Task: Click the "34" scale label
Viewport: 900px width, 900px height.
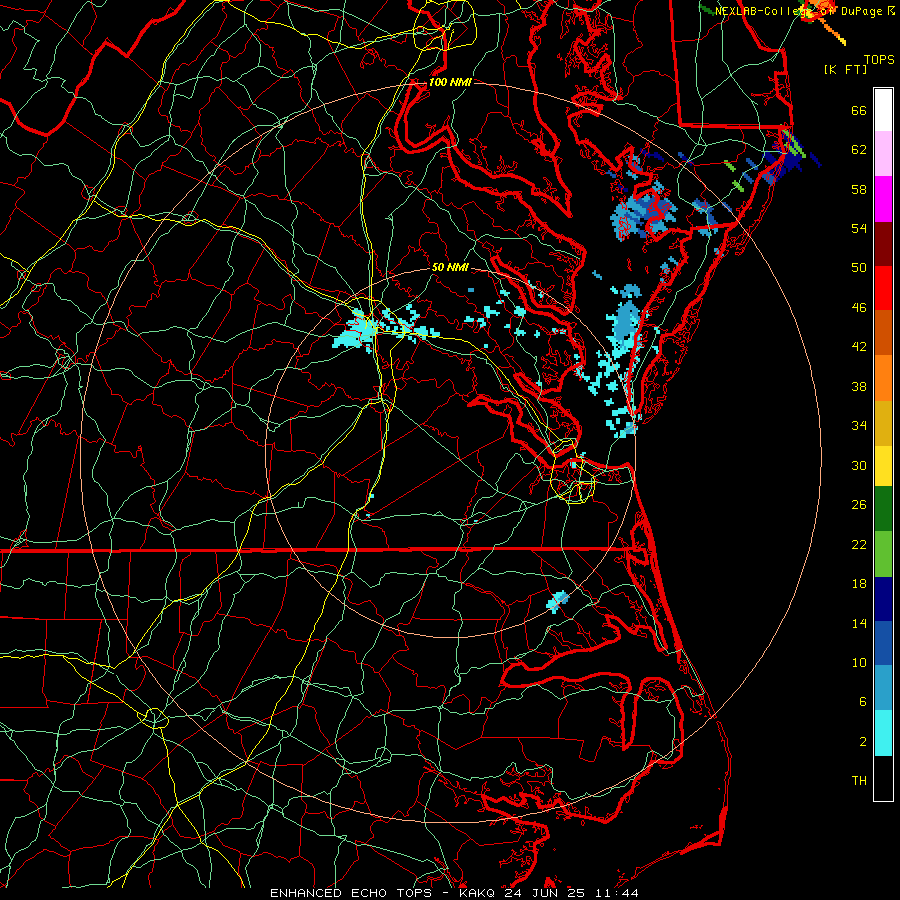Action: tap(859, 426)
